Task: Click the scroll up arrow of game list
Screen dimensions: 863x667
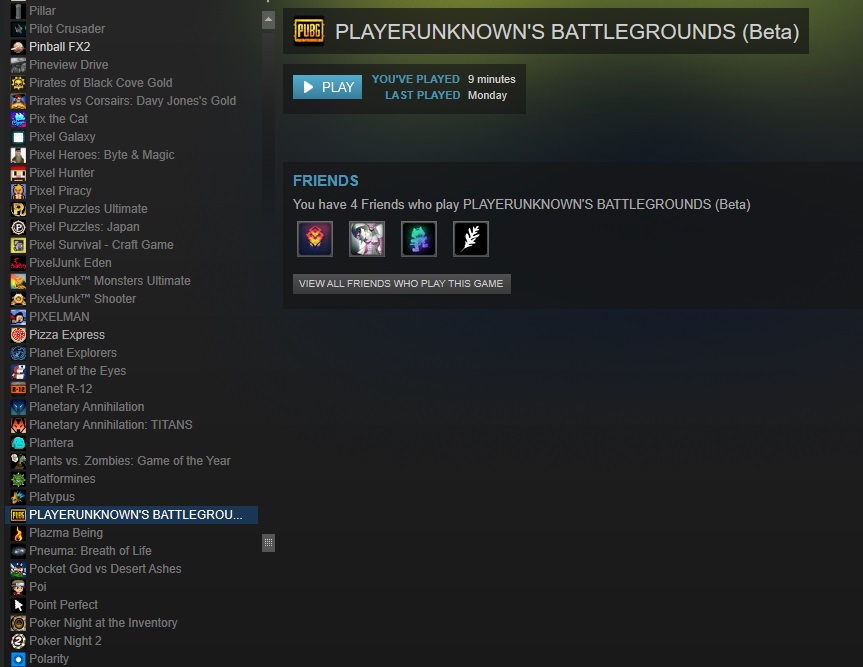Action: (x=269, y=20)
